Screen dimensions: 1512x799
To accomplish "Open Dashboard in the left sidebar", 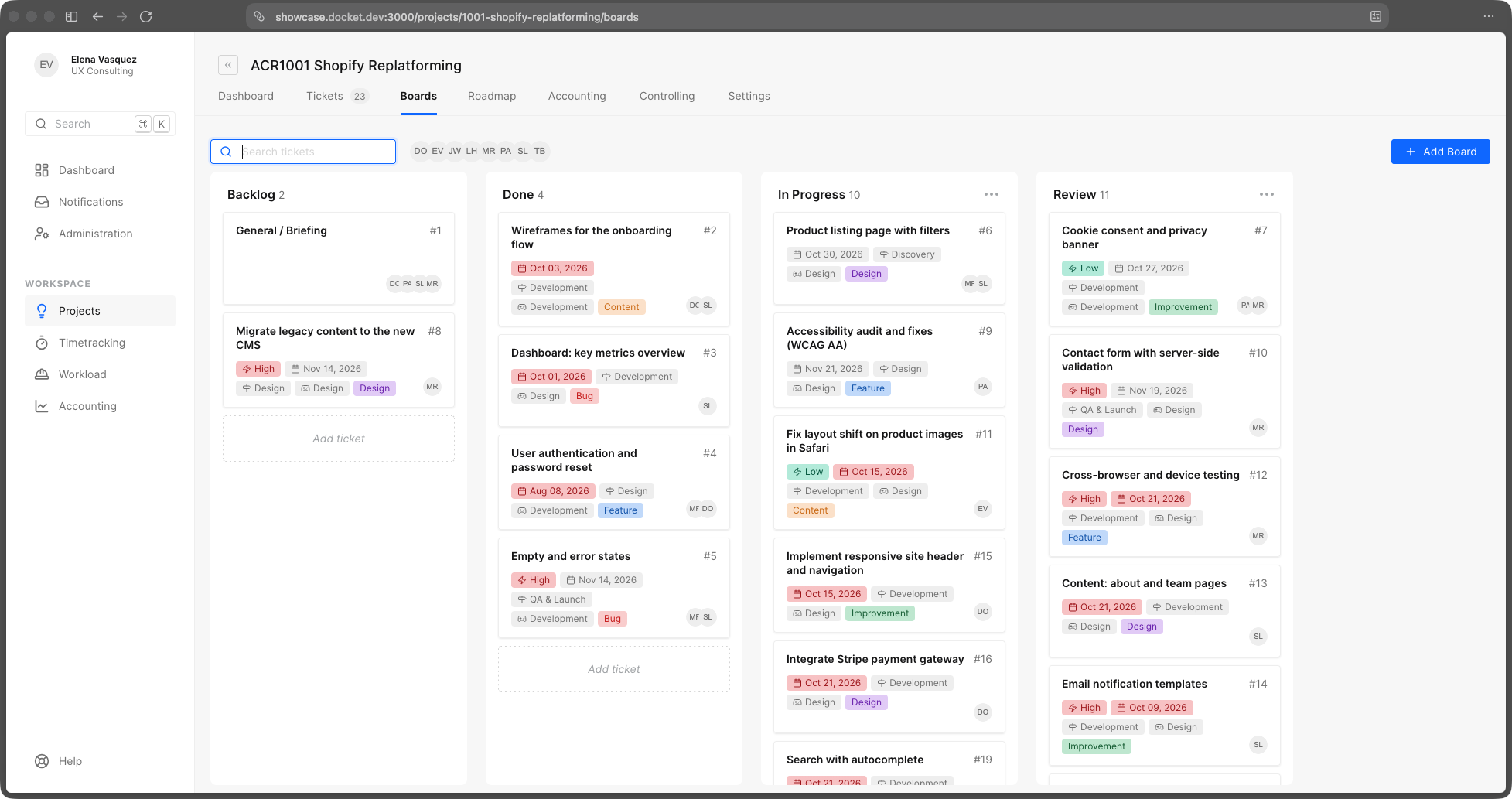I will [x=100, y=170].
